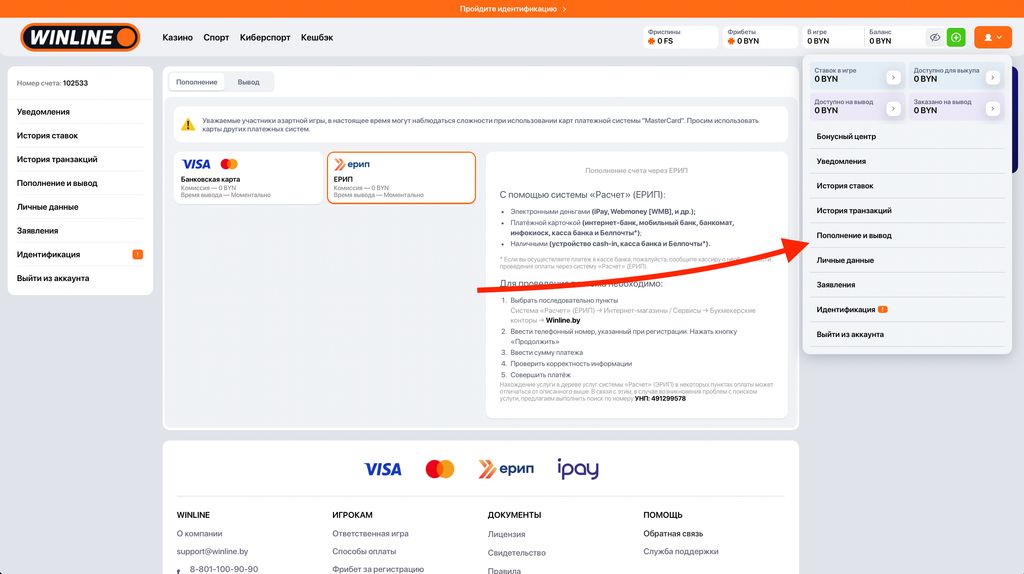Image resolution: width=1024 pixels, height=574 pixels.
Task: Click the Фрибеты counter icon
Action: [x=732, y=42]
